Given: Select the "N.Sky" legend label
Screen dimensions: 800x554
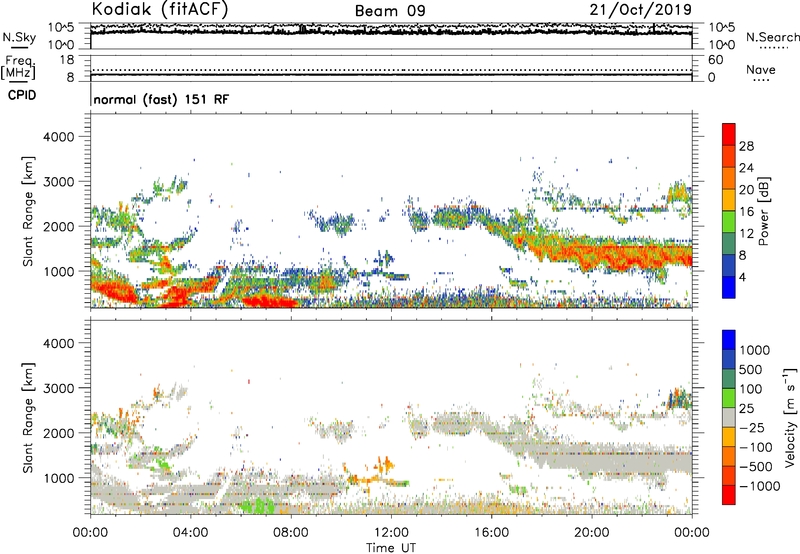Looking at the screenshot, I should coord(19,37).
